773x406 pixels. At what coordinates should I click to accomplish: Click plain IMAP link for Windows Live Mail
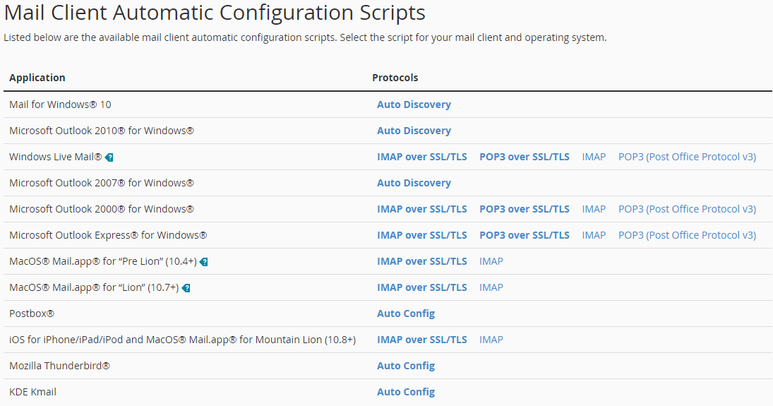tap(594, 157)
